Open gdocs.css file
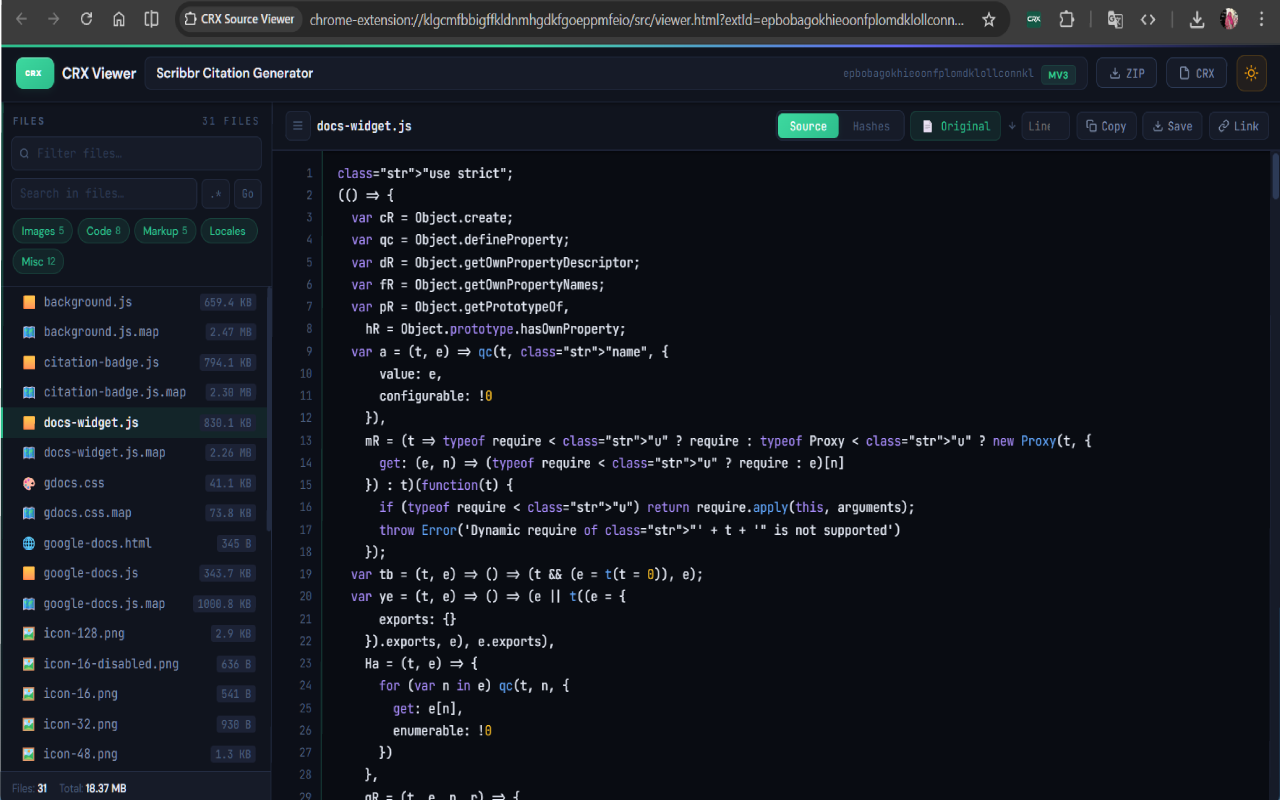Screen dimensions: 1280x800 pos(136,483)
